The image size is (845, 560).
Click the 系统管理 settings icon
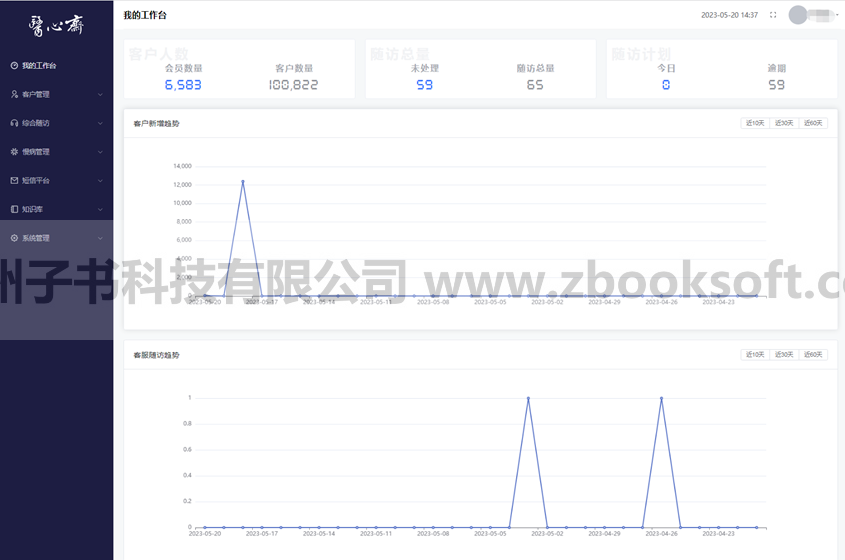(14, 238)
